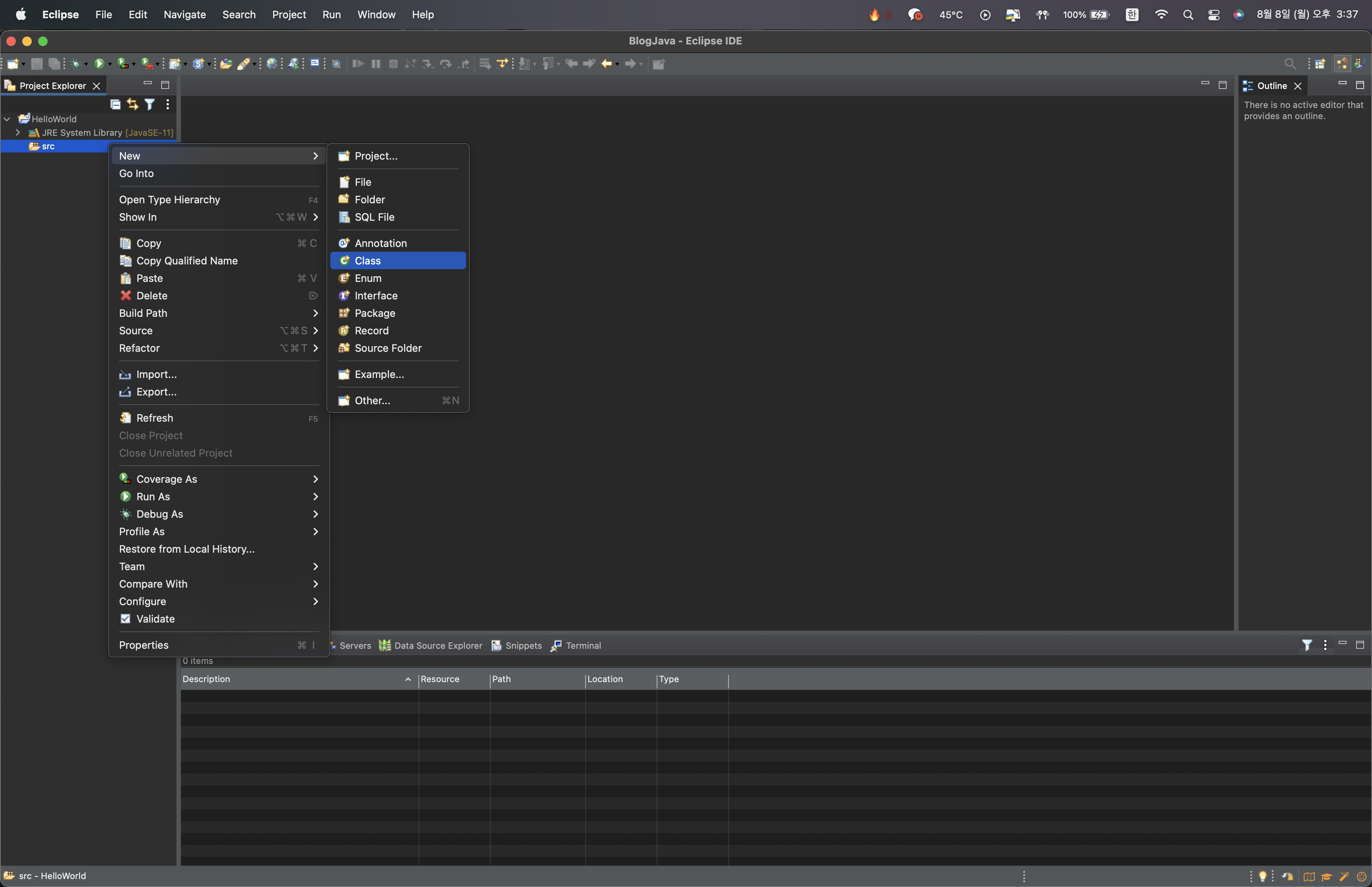Screen dimensions: 1372x887
Task: Click the Open Web Browser globe icon
Action: [x=272, y=64]
